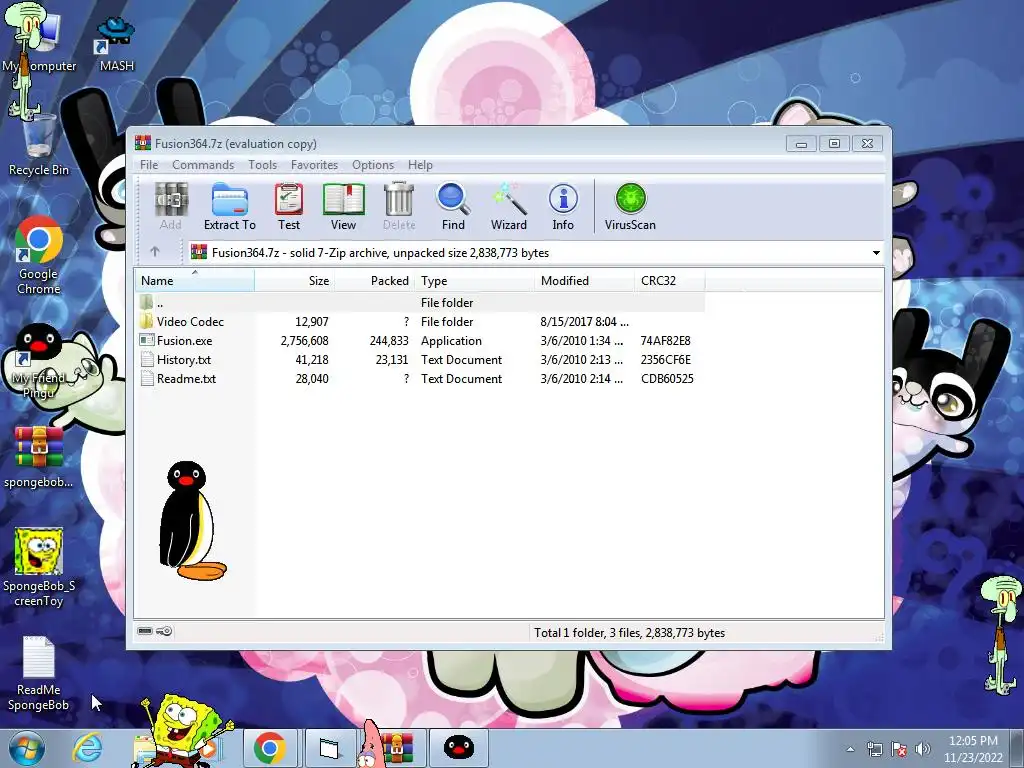Show hidden system tray icons

850,749
